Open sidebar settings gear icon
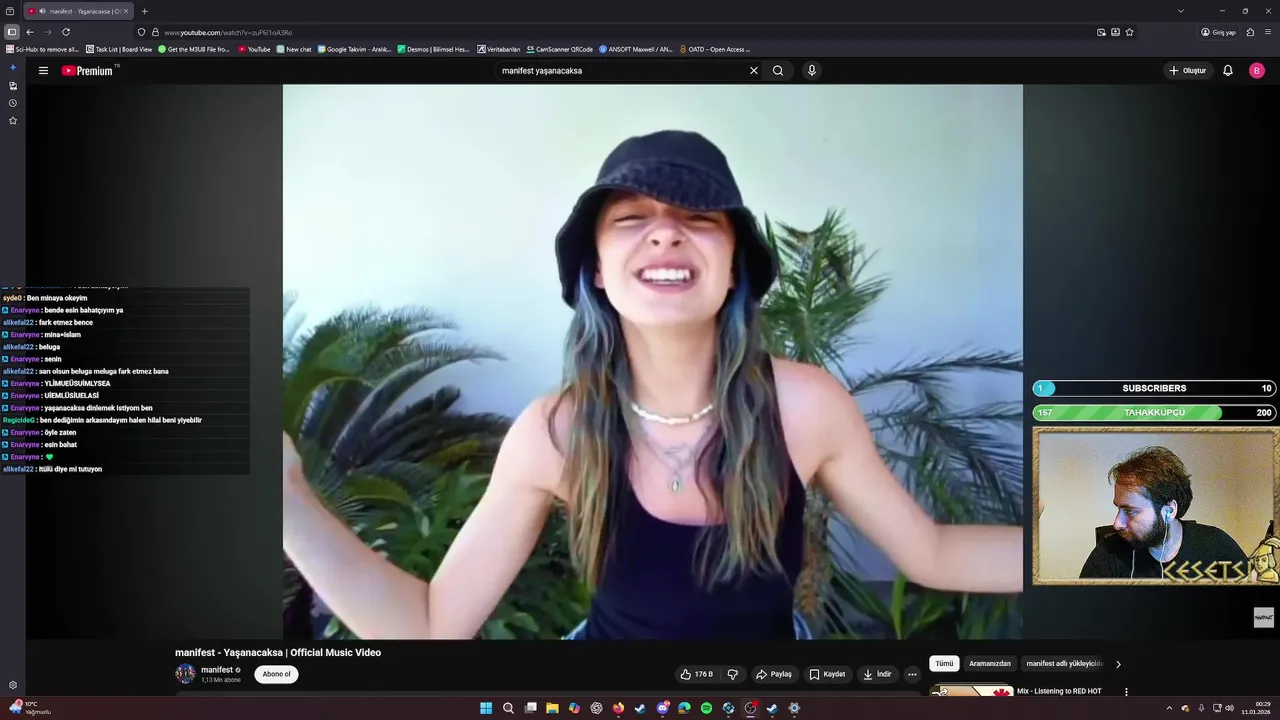This screenshot has width=1280, height=720. 13,685
